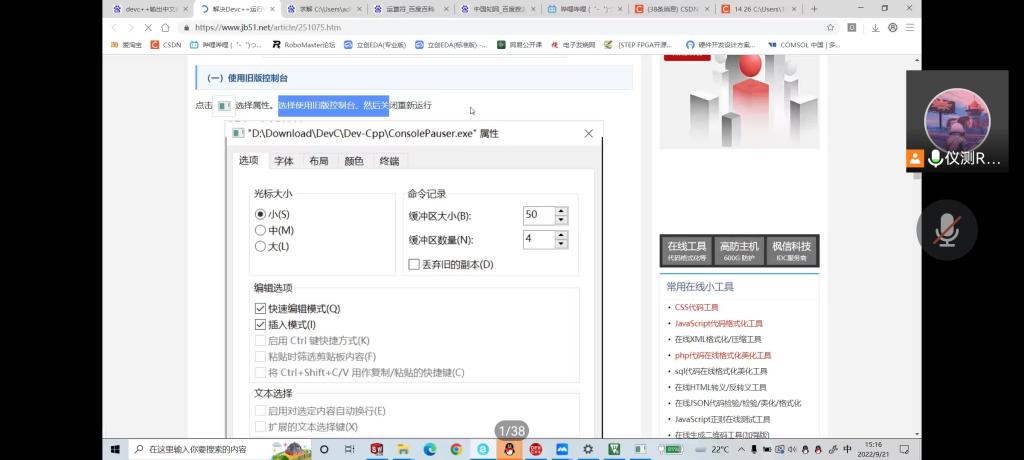This screenshot has width=1024, height=460.
Task: Open the downloads icon in browser toolbar
Action: (871, 28)
